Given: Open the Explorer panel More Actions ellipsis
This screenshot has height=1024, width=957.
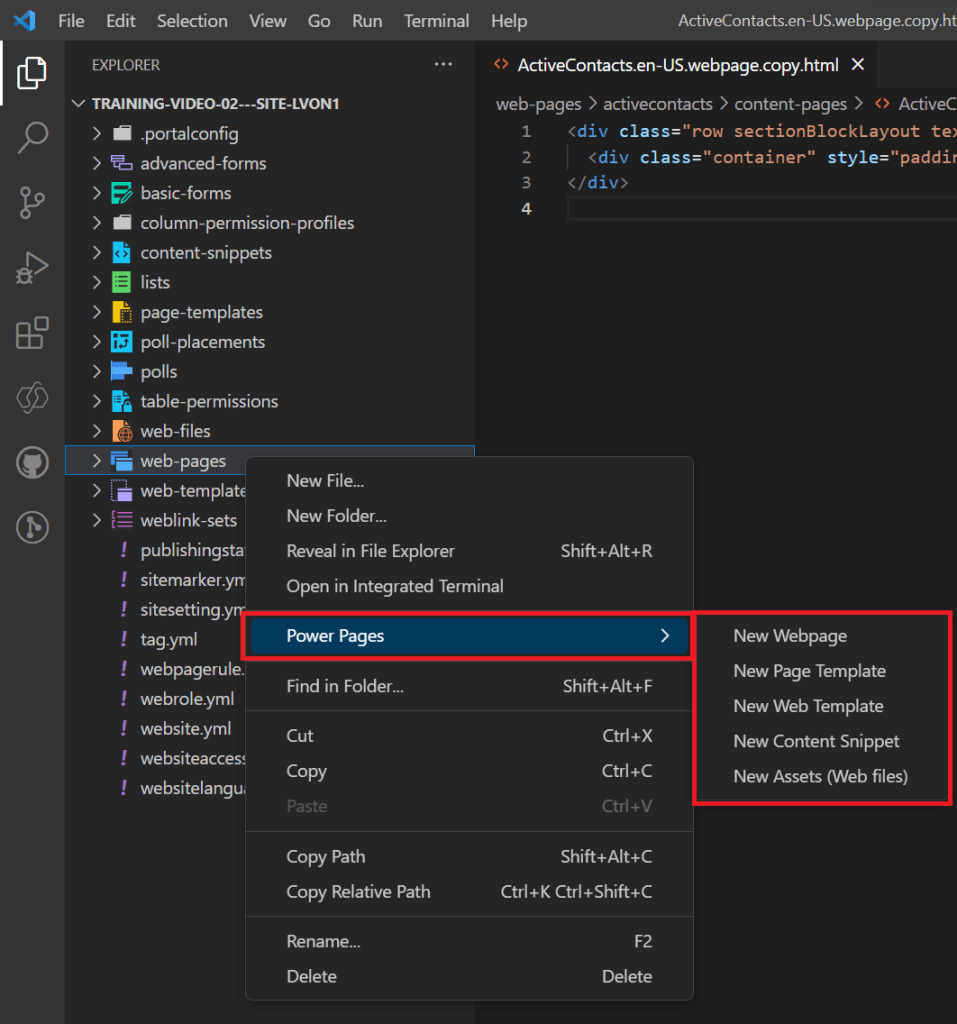Looking at the screenshot, I should point(443,63).
